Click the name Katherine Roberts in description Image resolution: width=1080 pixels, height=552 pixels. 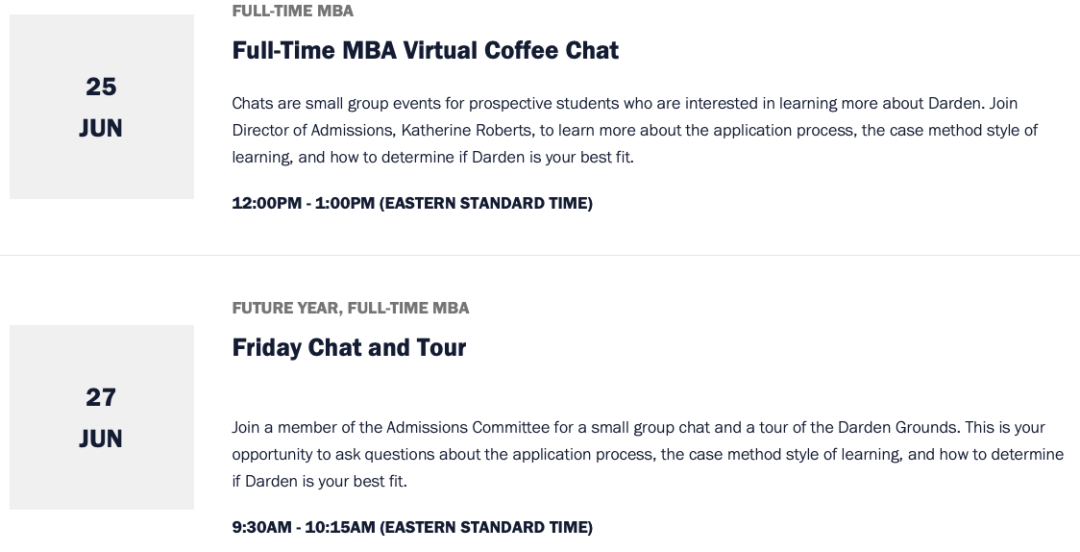(x=466, y=130)
